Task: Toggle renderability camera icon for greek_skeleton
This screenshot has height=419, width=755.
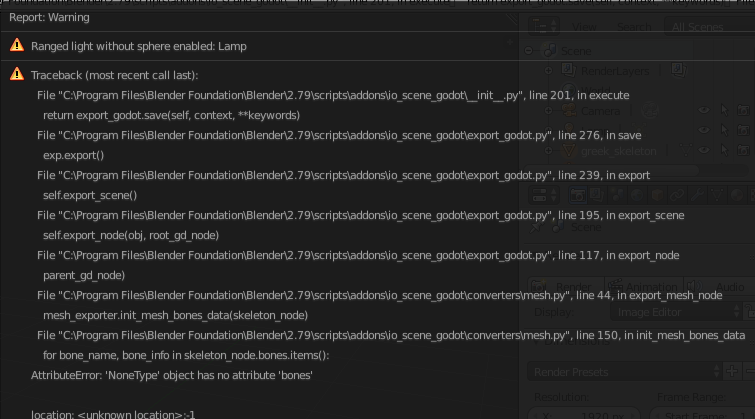Action: click(743, 150)
